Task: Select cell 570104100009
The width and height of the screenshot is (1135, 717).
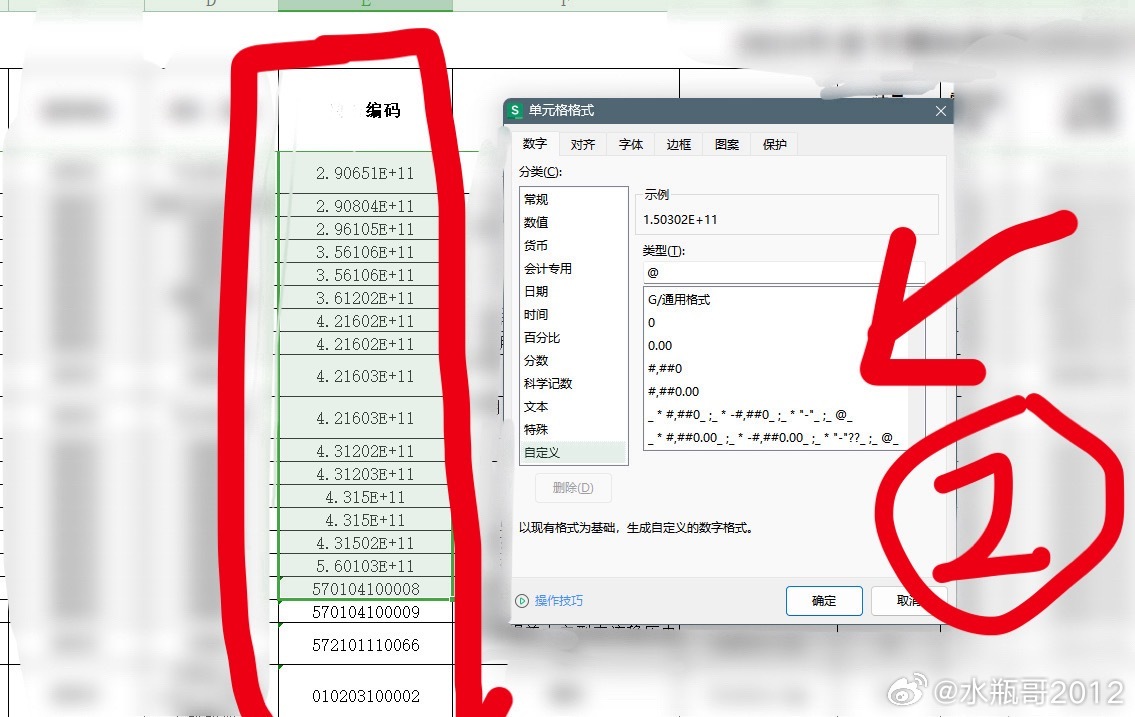Action: coord(366,612)
